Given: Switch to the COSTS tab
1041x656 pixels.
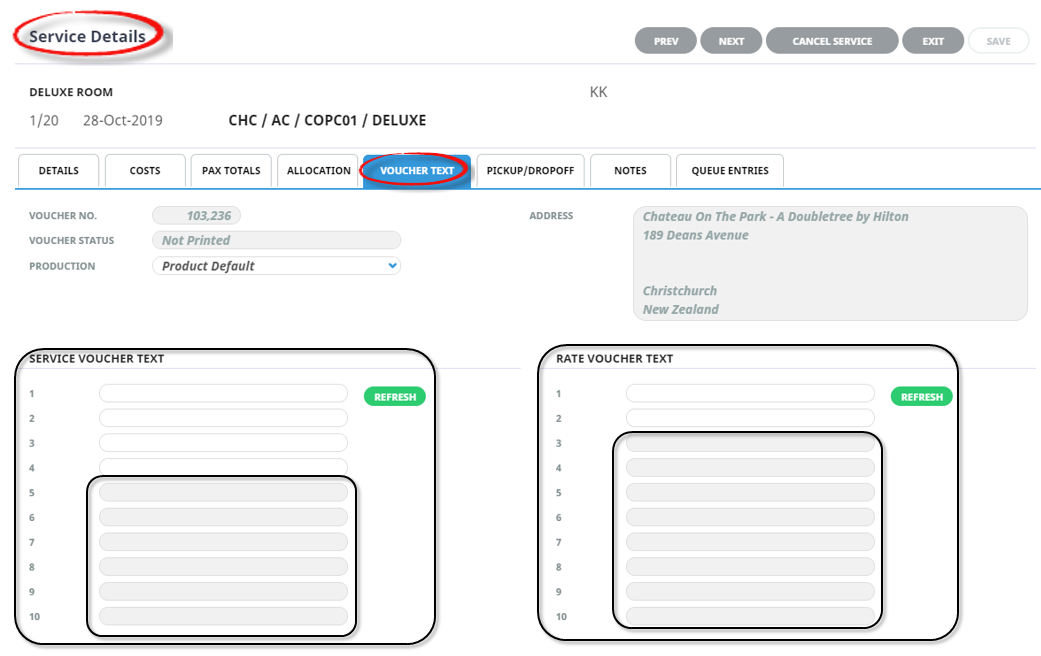Looking at the screenshot, I should pos(145,171).
